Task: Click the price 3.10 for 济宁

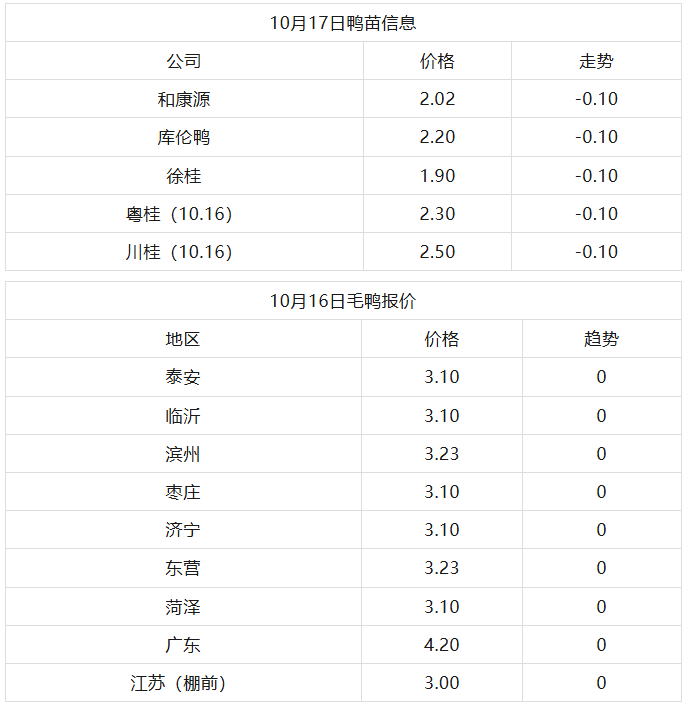Action: [x=442, y=530]
